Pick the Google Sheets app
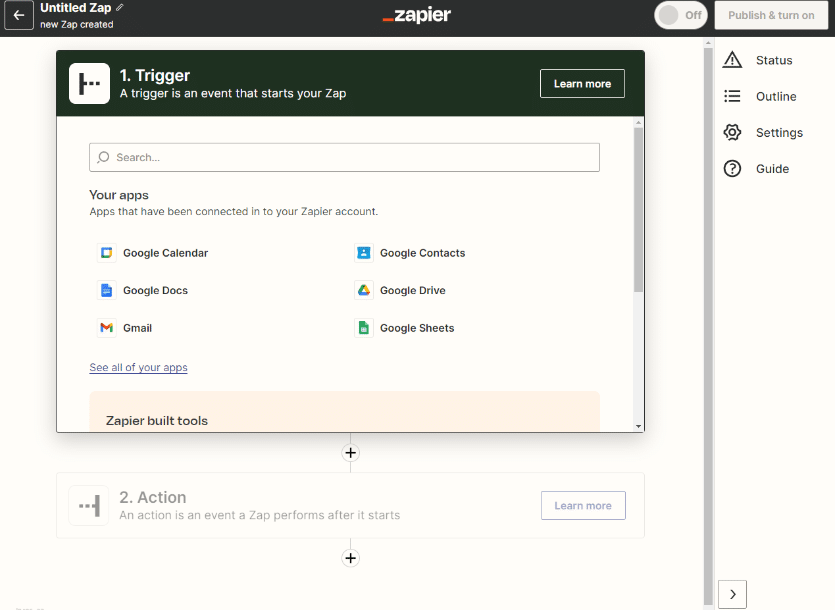The height and width of the screenshot is (610, 835). [x=416, y=328]
